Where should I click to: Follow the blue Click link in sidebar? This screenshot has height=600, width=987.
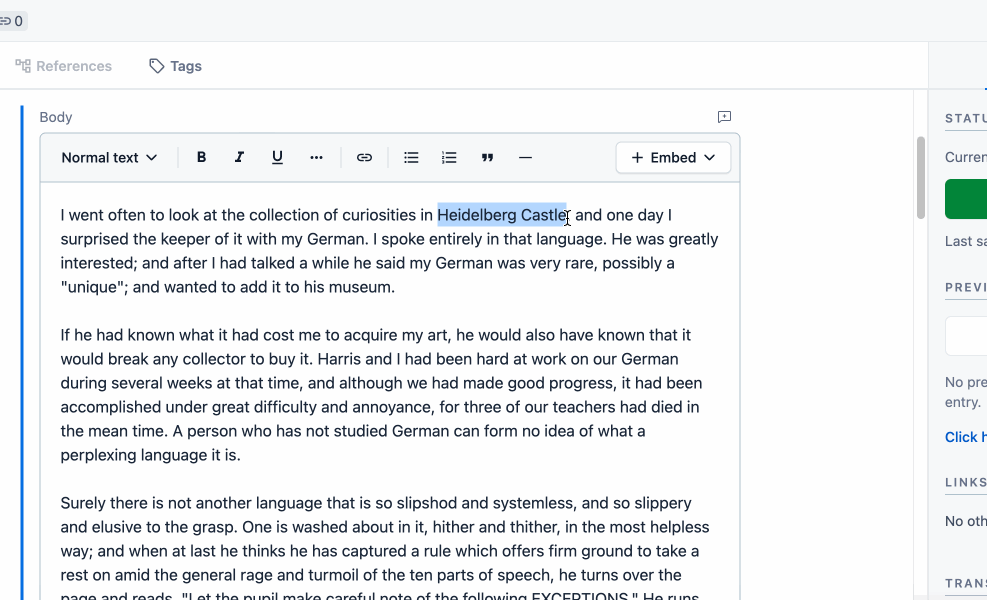coord(966,437)
